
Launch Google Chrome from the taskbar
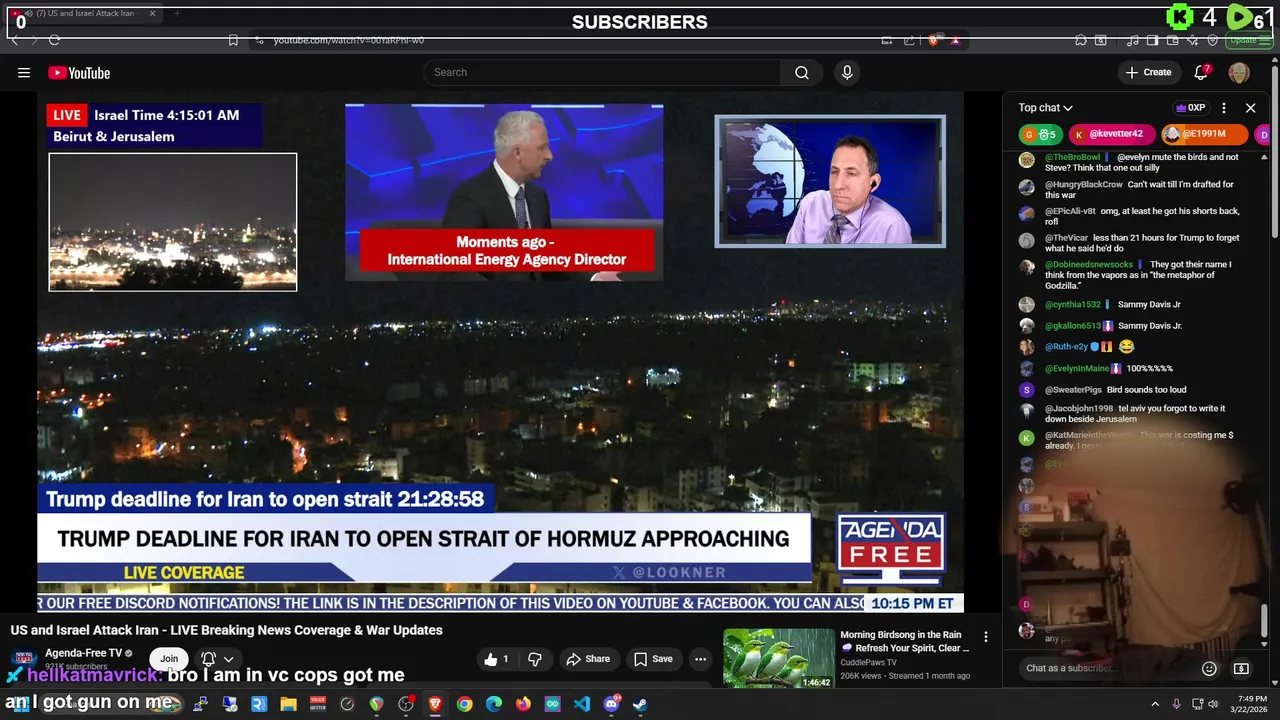[x=464, y=704]
